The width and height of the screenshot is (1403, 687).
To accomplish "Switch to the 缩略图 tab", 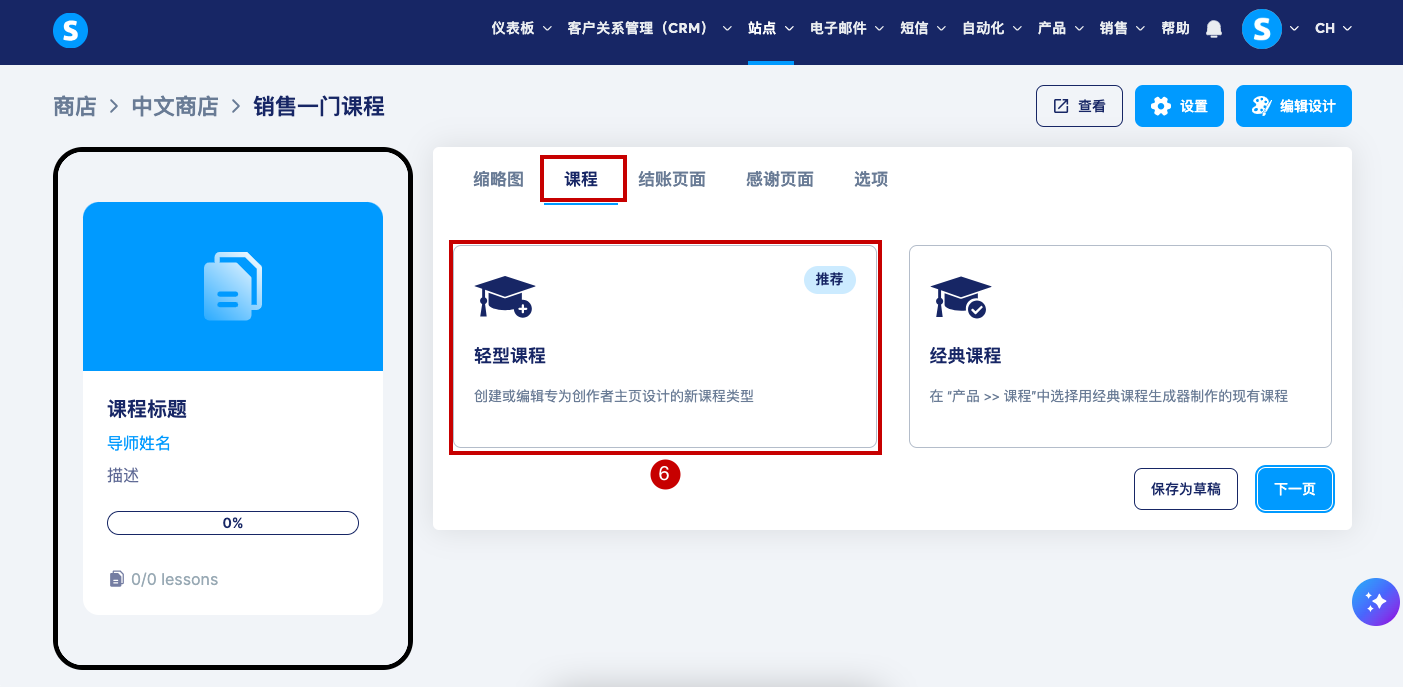I will 498,179.
